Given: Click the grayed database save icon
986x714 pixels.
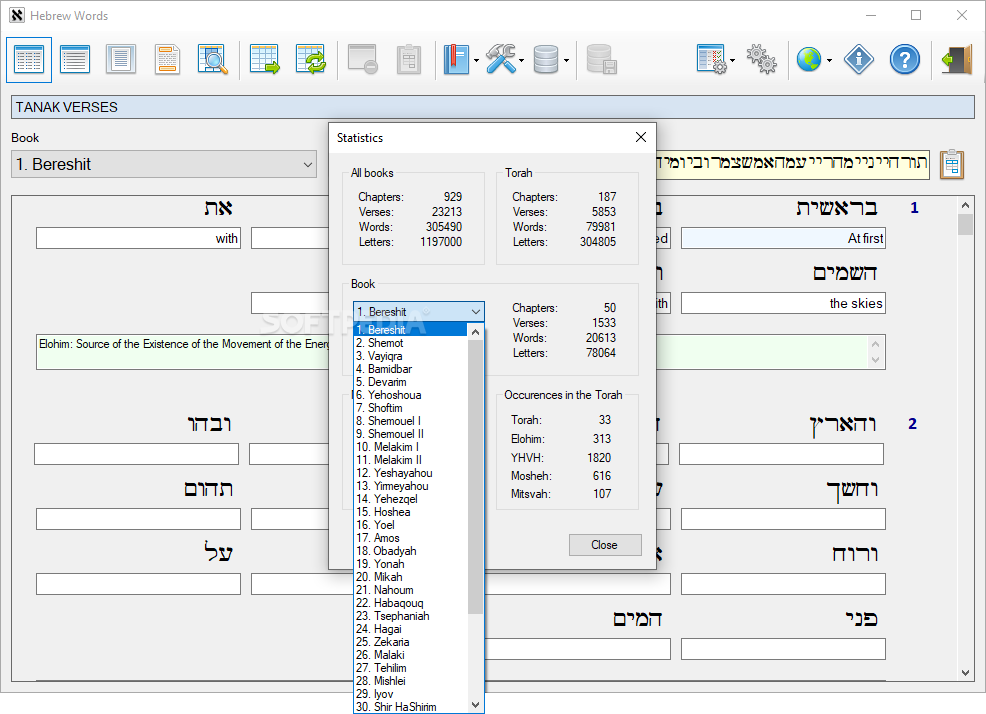Looking at the screenshot, I should point(601,60).
